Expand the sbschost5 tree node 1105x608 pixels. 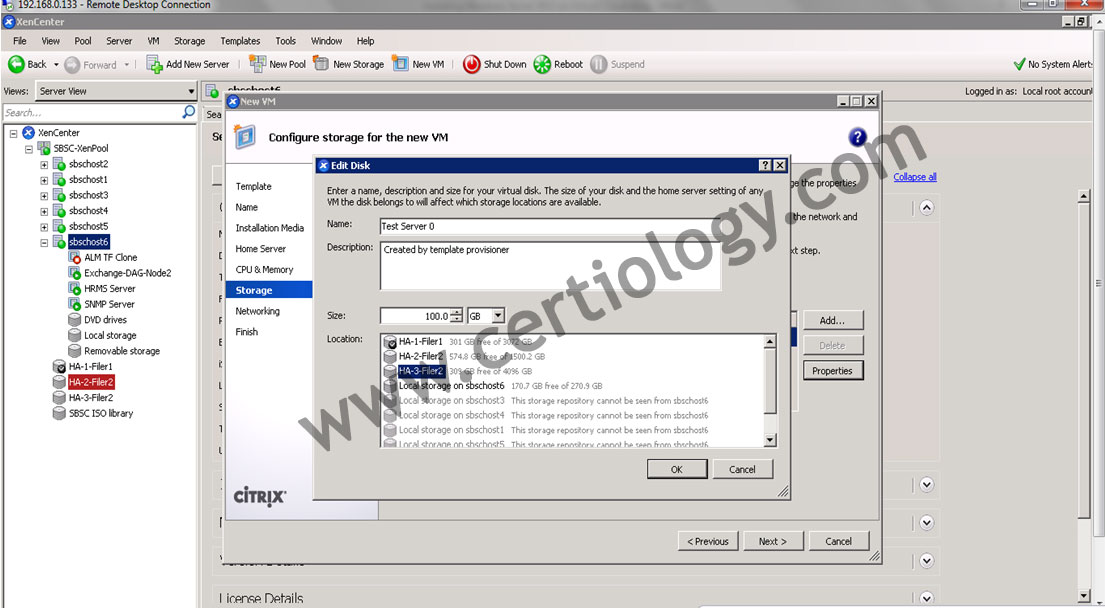pyautogui.click(x=44, y=227)
